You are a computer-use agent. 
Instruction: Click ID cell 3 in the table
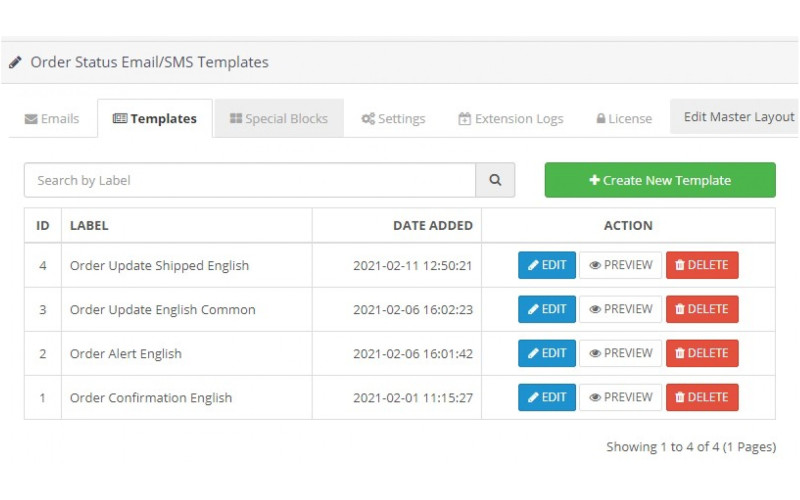coord(43,310)
